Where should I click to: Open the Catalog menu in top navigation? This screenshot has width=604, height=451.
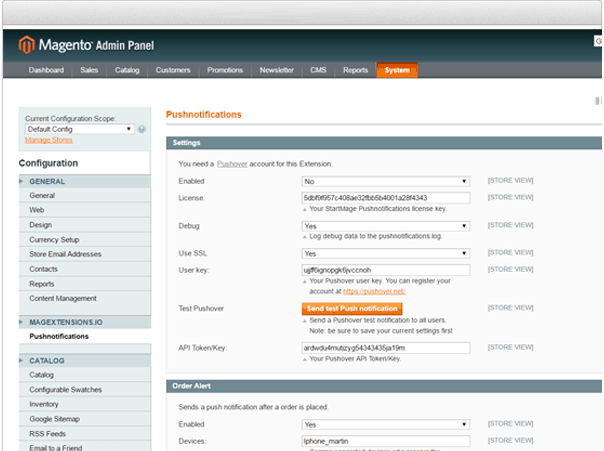pyautogui.click(x=127, y=70)
